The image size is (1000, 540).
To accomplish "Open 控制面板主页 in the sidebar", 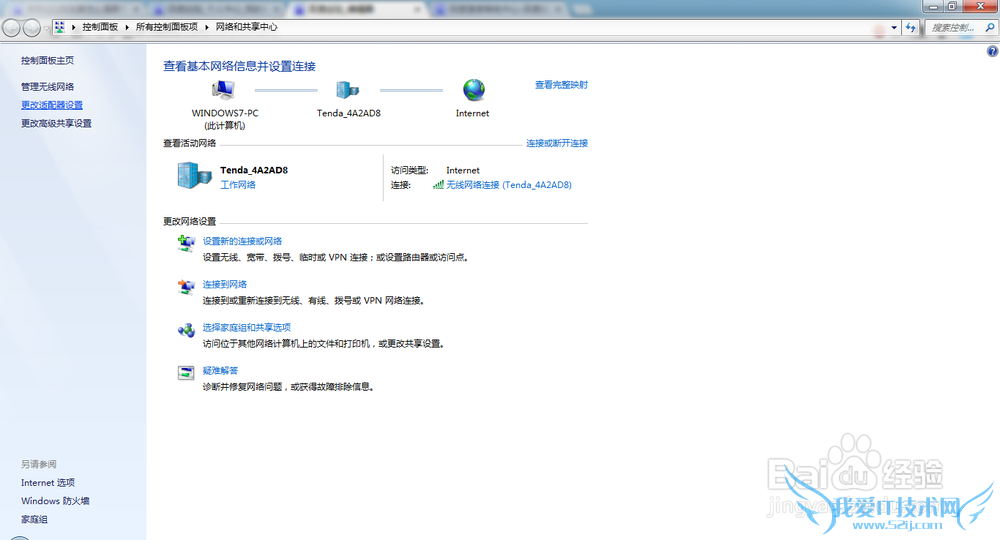I will coord(47,61).
